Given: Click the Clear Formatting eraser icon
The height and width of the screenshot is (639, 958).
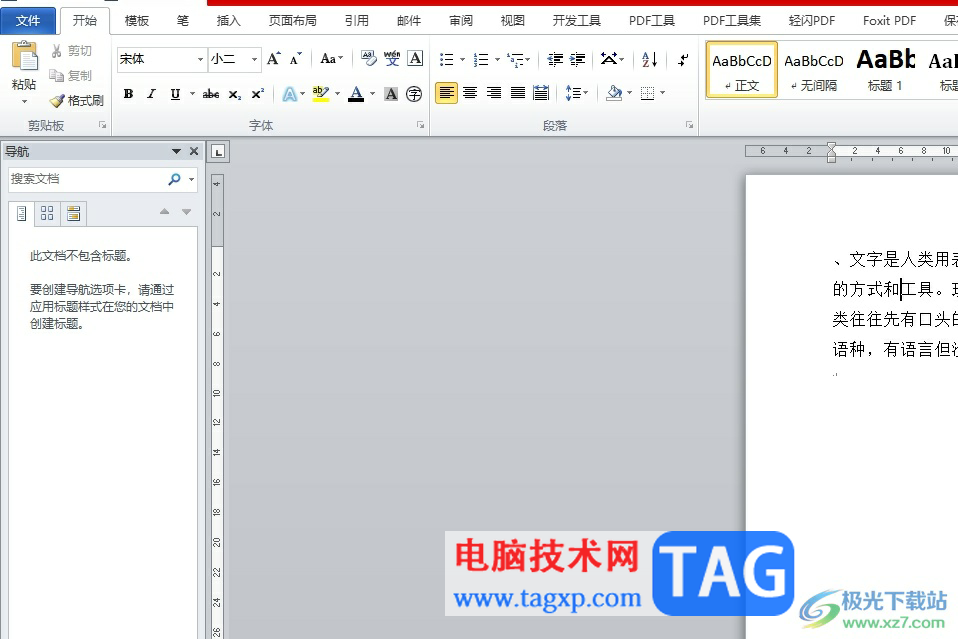Looking at the screenshot, I should [x=368, y=59].
